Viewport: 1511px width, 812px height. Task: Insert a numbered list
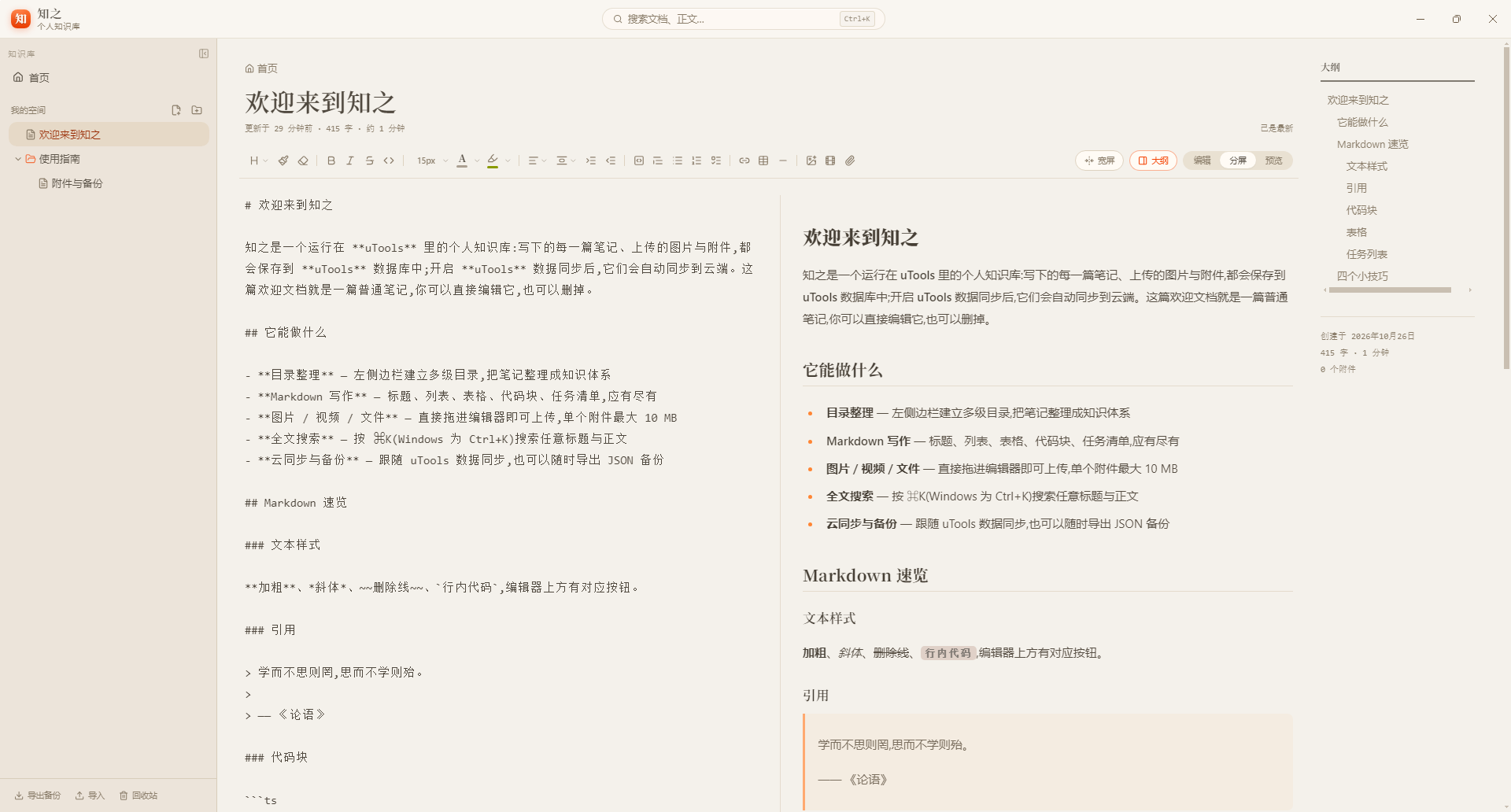coord(696,161)
